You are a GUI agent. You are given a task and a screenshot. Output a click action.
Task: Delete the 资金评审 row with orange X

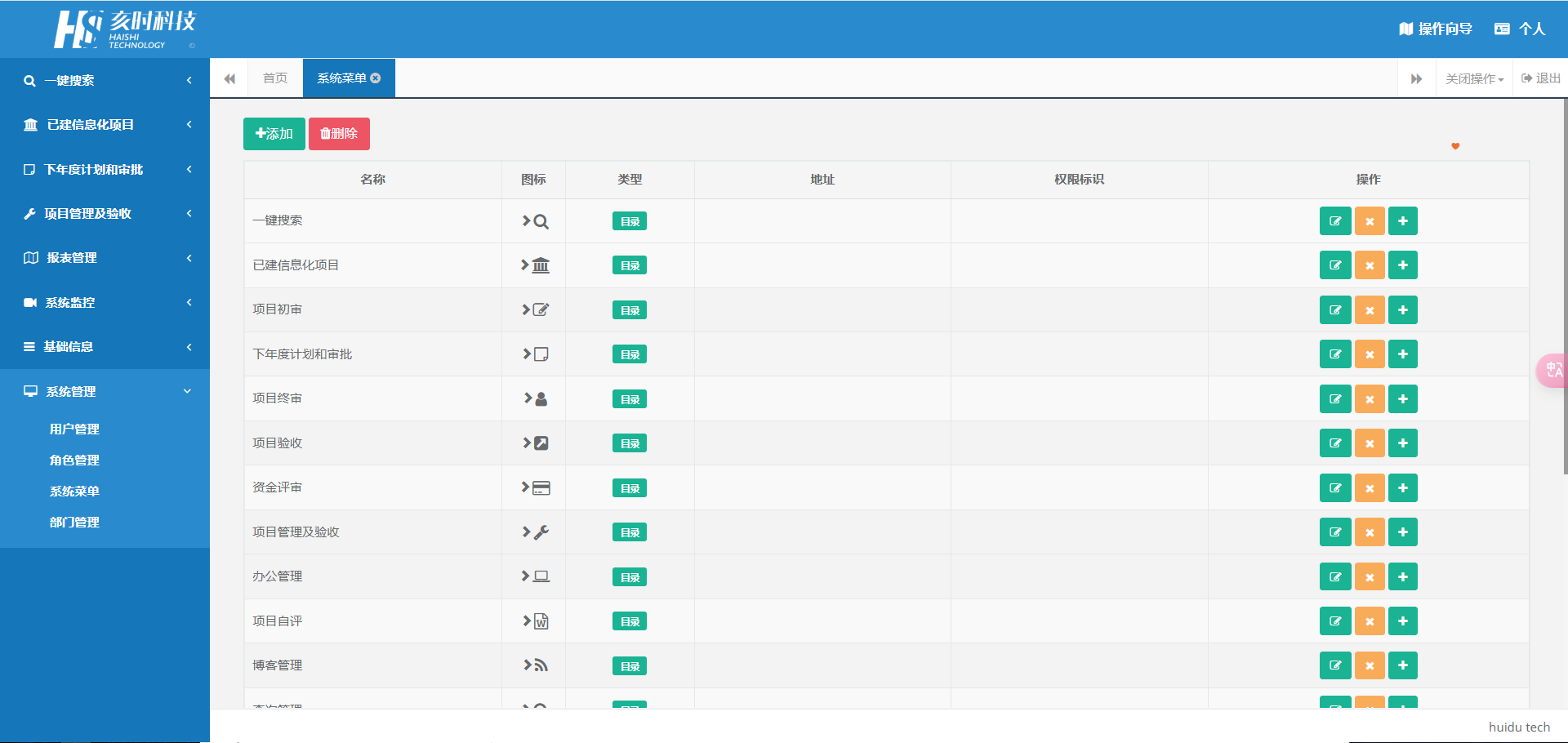click(x=1370, y=488)
